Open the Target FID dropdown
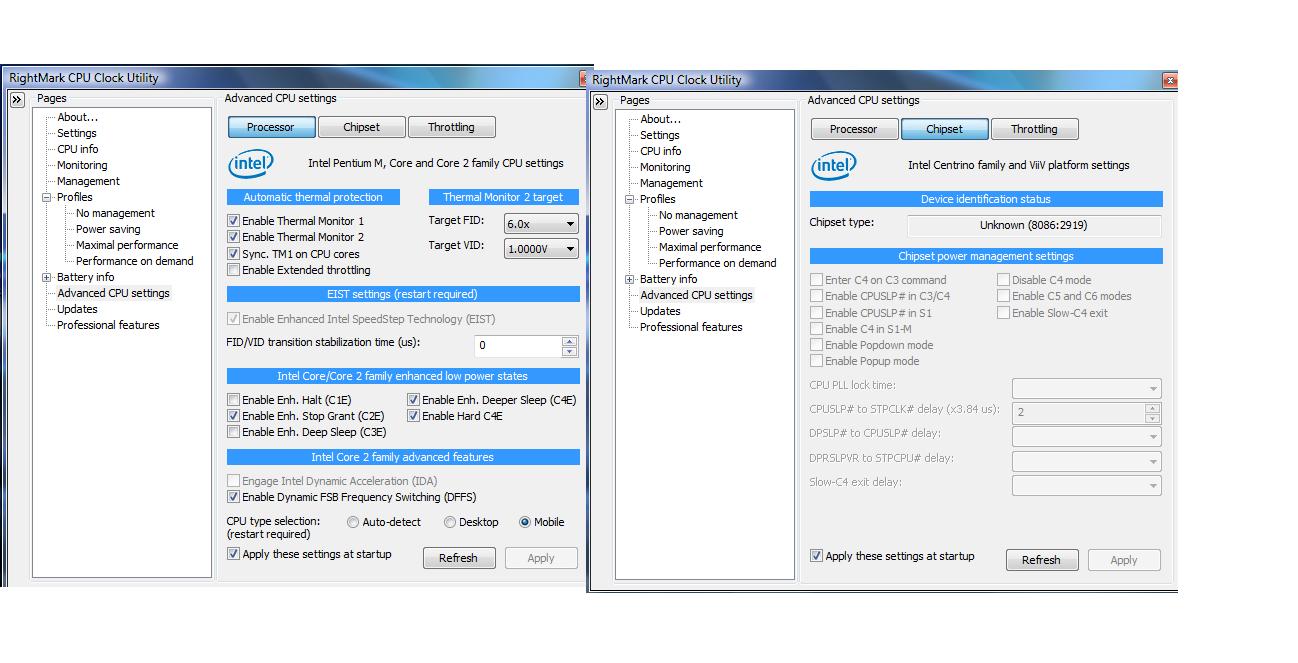 (x=541, y=224)
